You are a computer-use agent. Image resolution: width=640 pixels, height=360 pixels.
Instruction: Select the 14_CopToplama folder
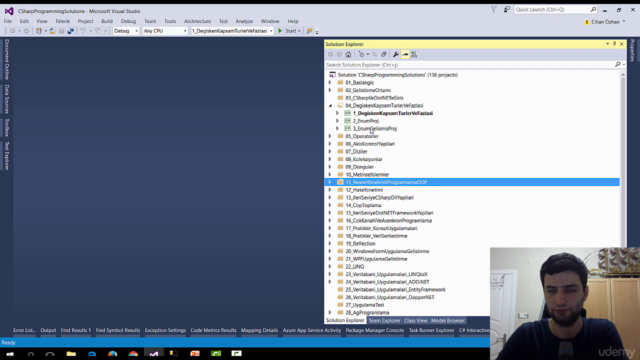point(363,205)
